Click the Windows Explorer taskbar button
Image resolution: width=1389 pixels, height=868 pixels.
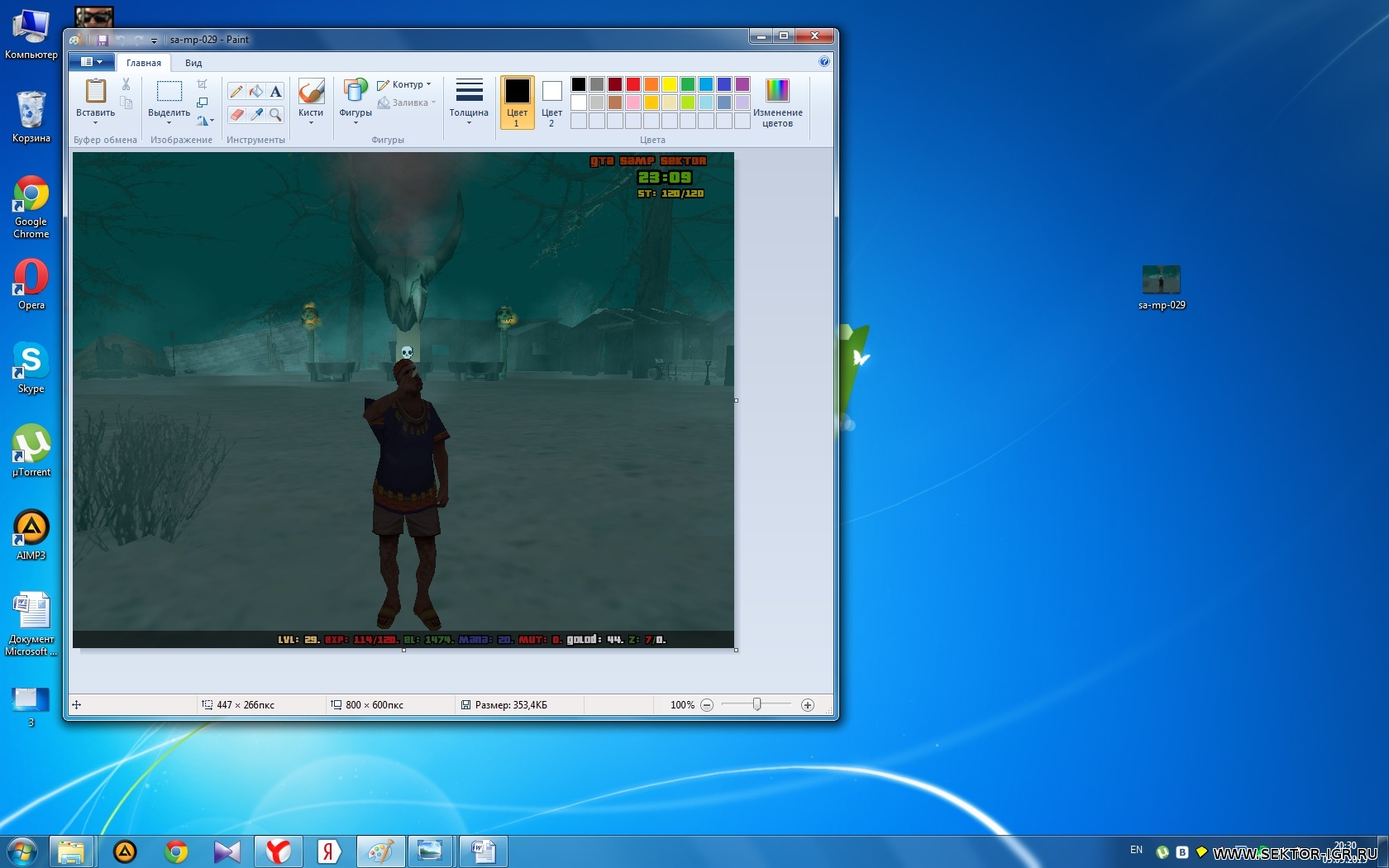coord(71,851)
